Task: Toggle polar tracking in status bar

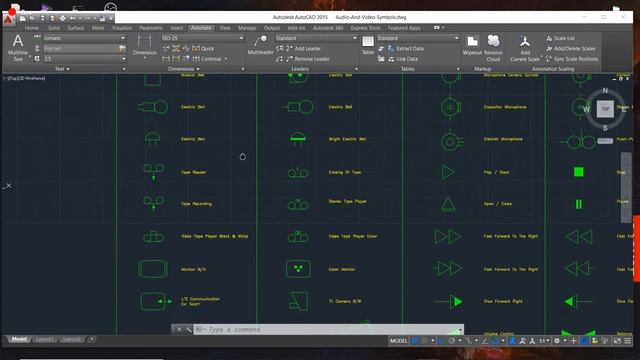Action: pyautogui.click(x=452, y=340)
